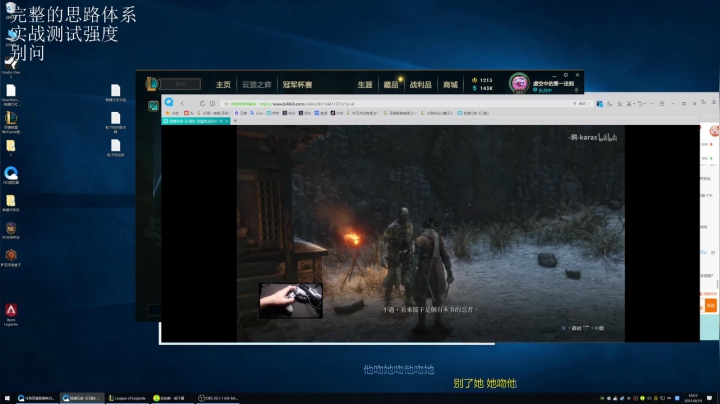Open the top text document on desktop
This screenshot has height=404, width=720.
pyautogui.click(x=115, y=93)
